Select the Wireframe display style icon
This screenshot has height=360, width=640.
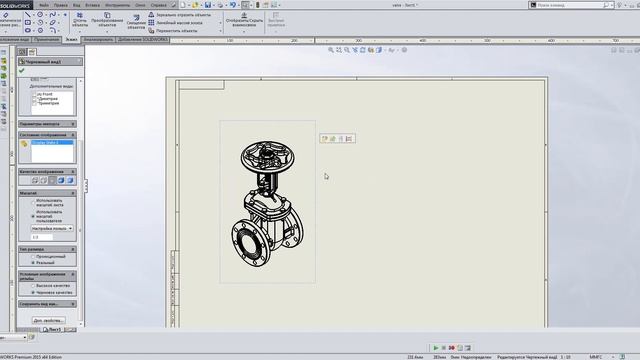click(x=35, y=180)
